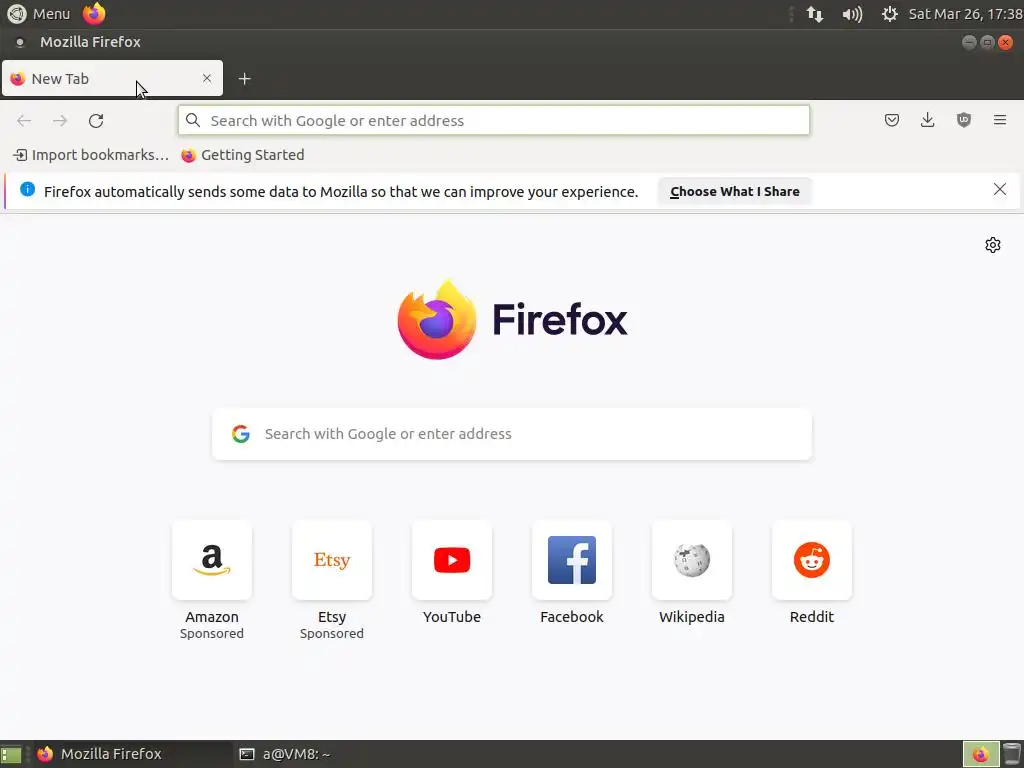The height and width of the screenshot is (768, 1024).
Task: Click the Sponsored label under Amazon
Action: pos(212,634)
